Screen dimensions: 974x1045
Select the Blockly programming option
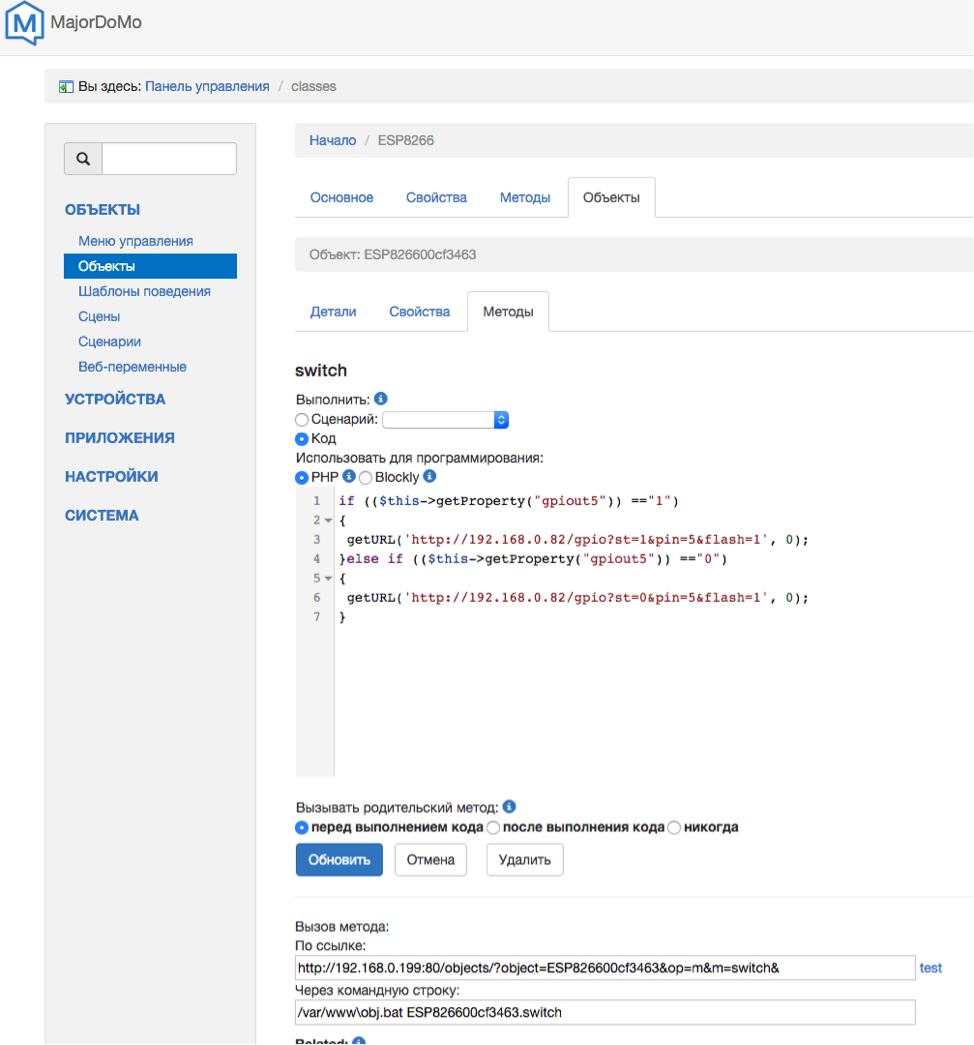coord(366,478)
